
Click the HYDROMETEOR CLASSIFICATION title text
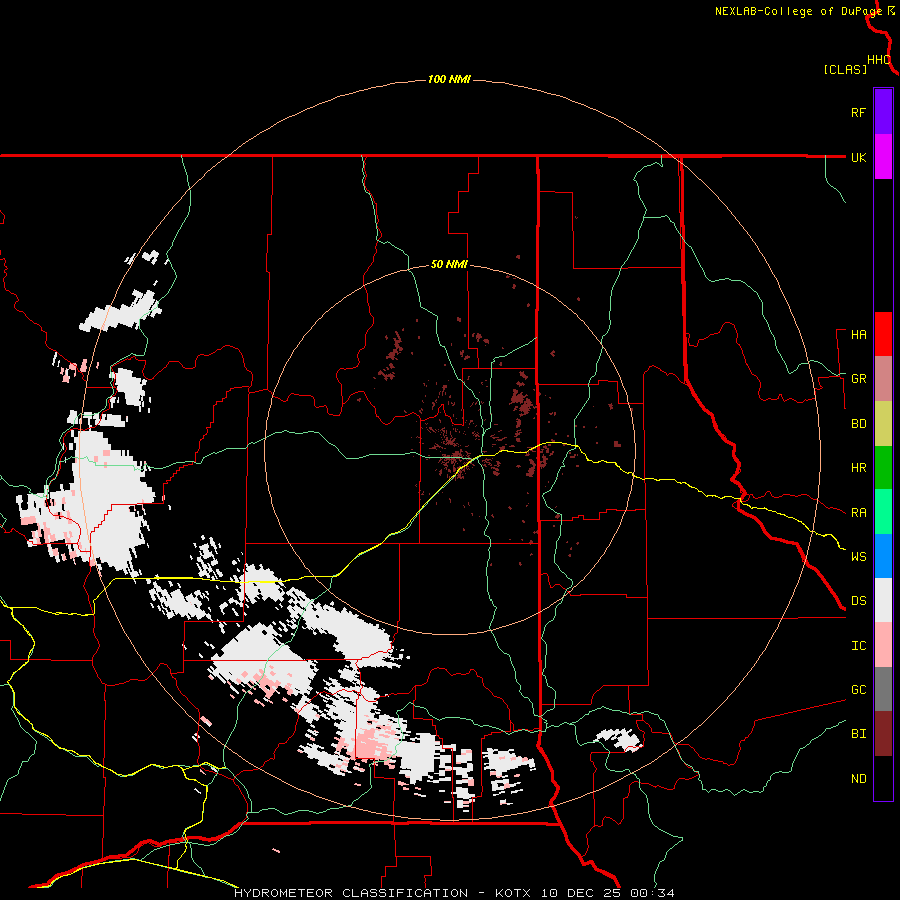pyautogui.click(x=351, y=893)
